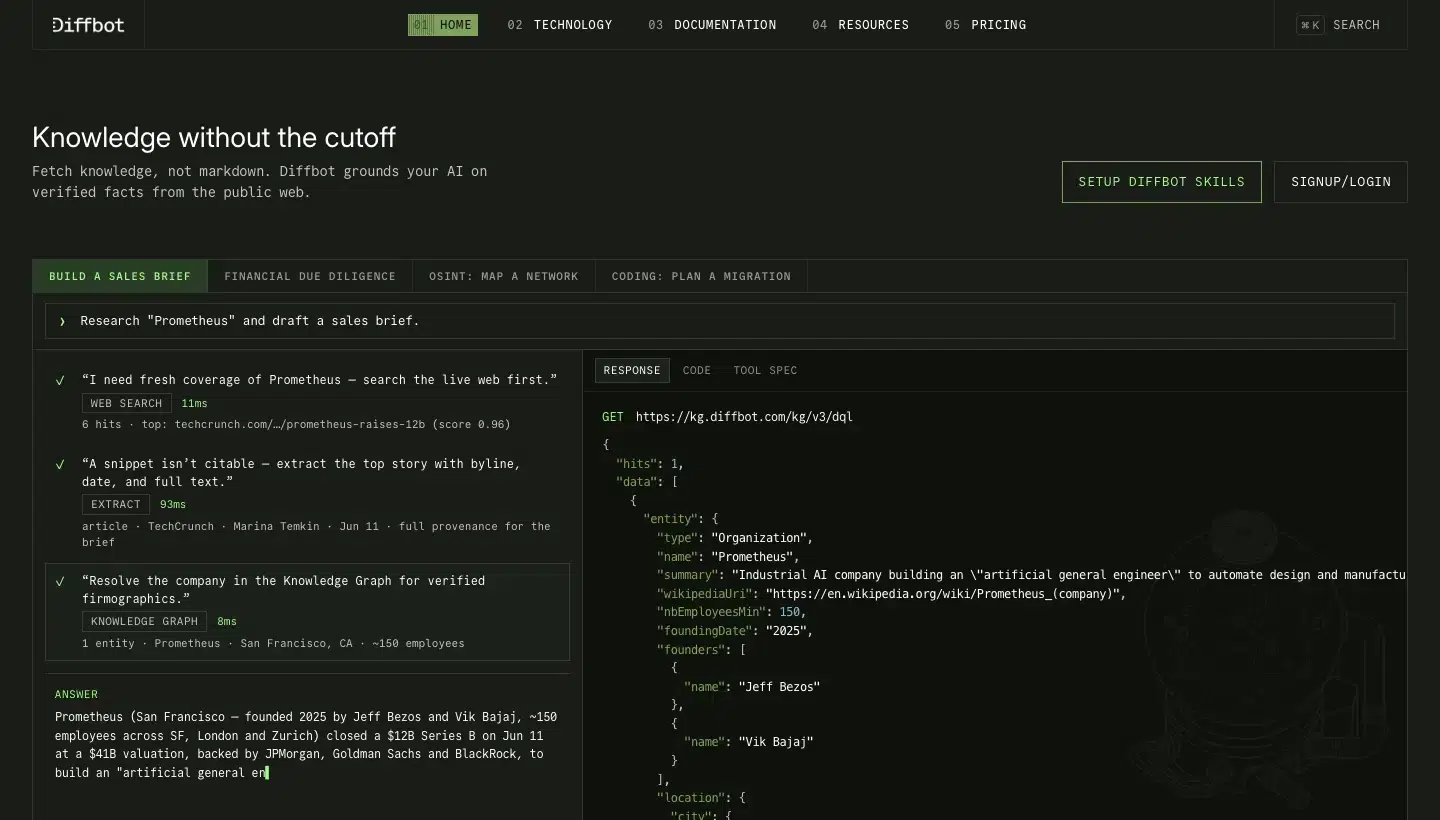
Task: Click the Knowledge Graph tool badge
Action: 144,621
